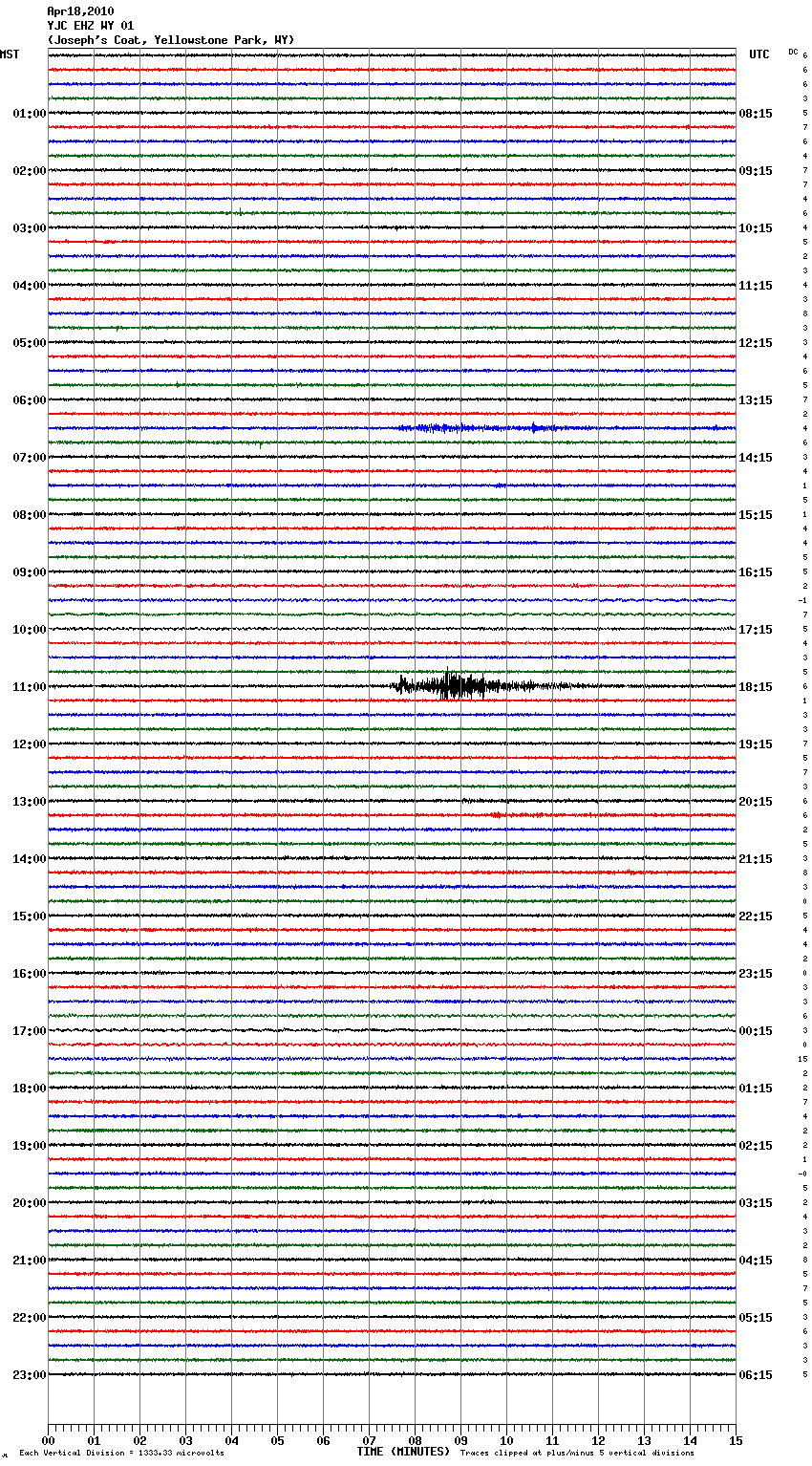Select the 19:00 MST time label
812x1466 pixels.
coord(29,1146)
